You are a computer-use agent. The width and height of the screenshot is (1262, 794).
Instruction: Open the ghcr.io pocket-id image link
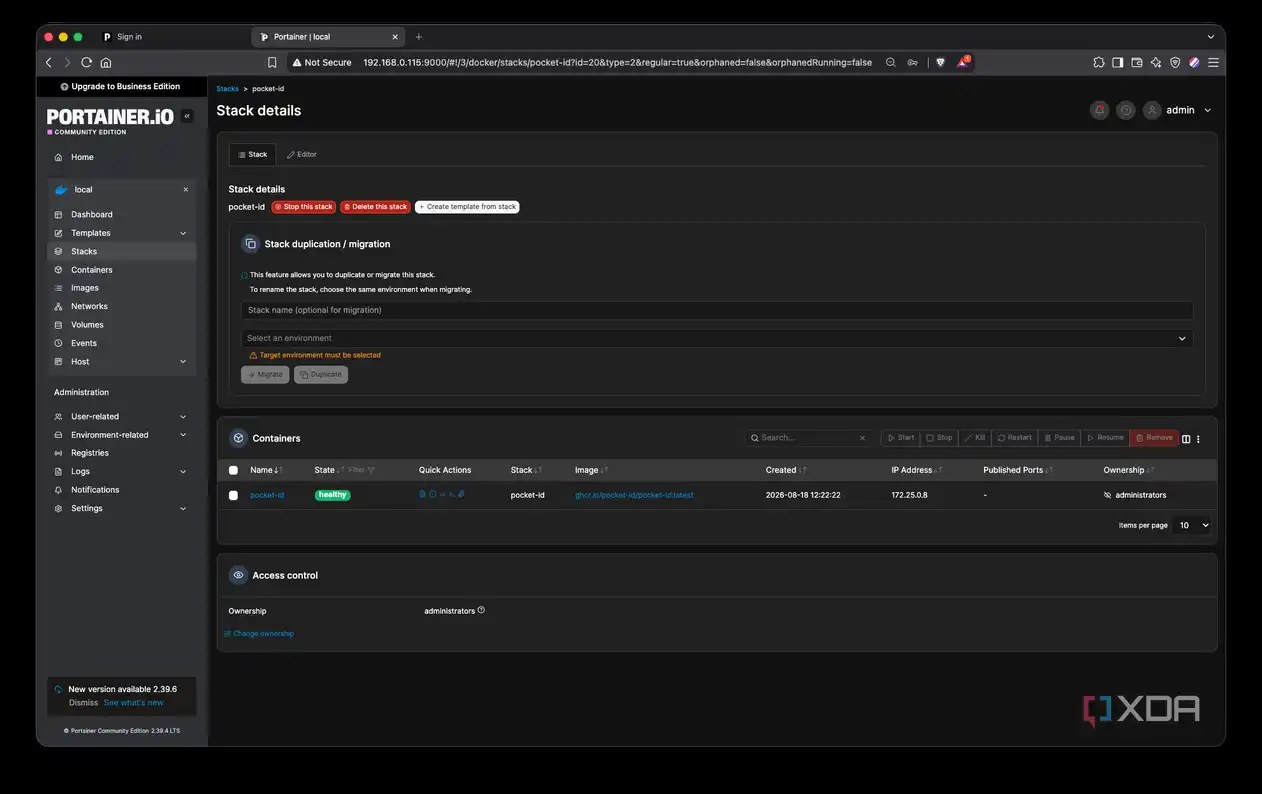pos(634,495)
